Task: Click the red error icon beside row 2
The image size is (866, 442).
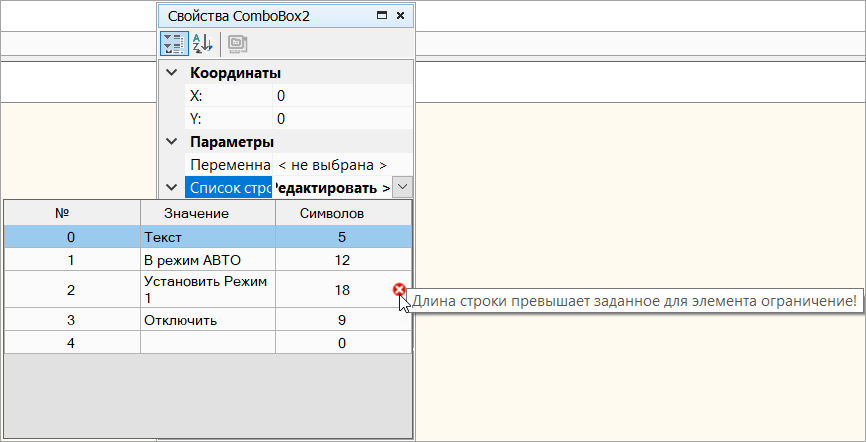Action: point(400,290)
